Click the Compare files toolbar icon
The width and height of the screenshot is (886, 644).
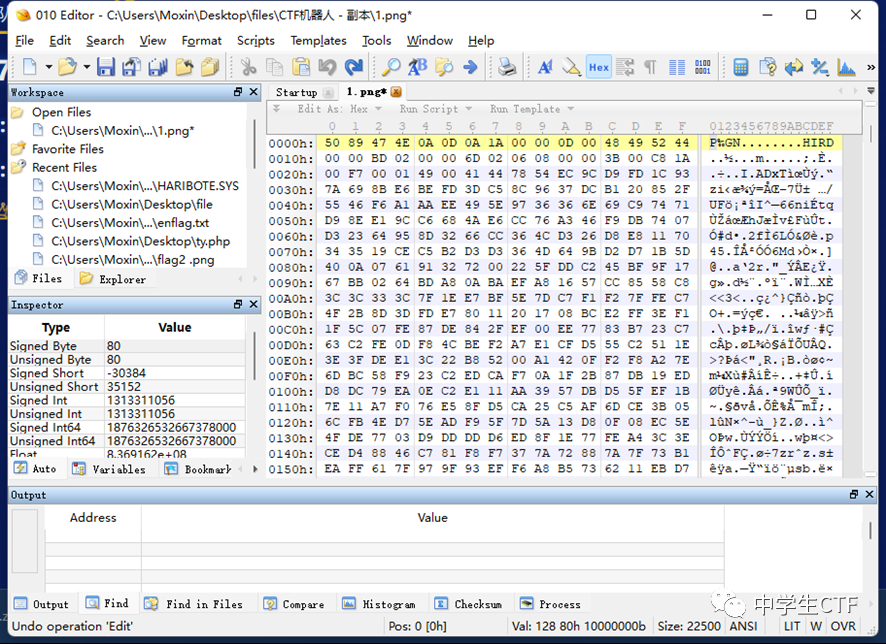point(767,67)
